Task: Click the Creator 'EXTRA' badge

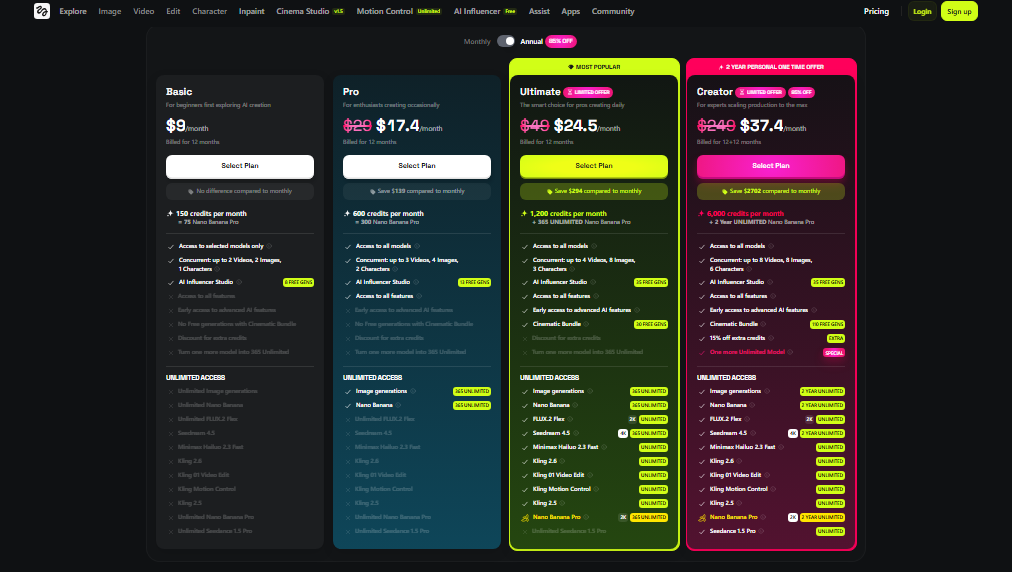Action: pos(836,338)
